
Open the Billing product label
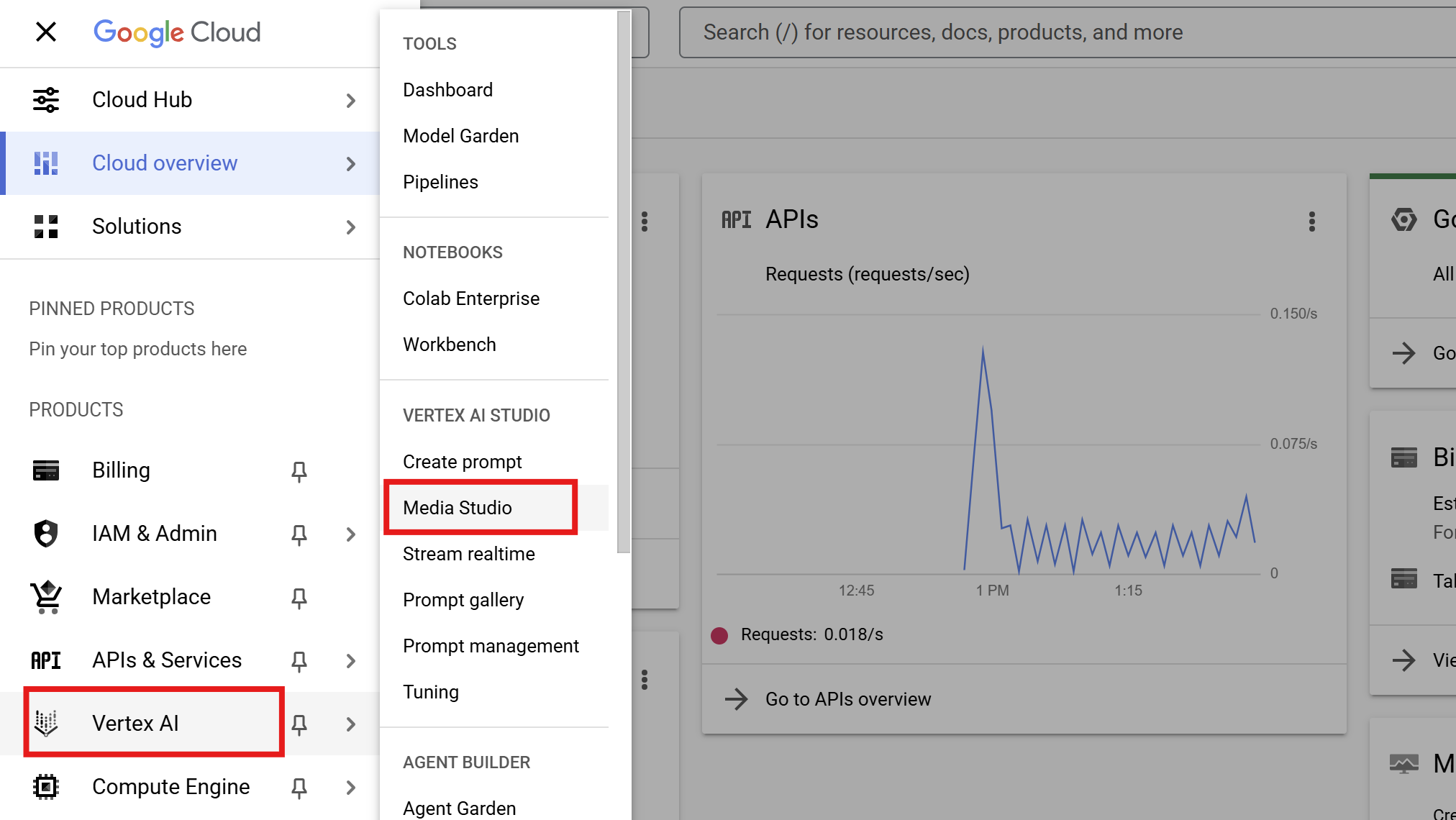(x=121, y=470)
